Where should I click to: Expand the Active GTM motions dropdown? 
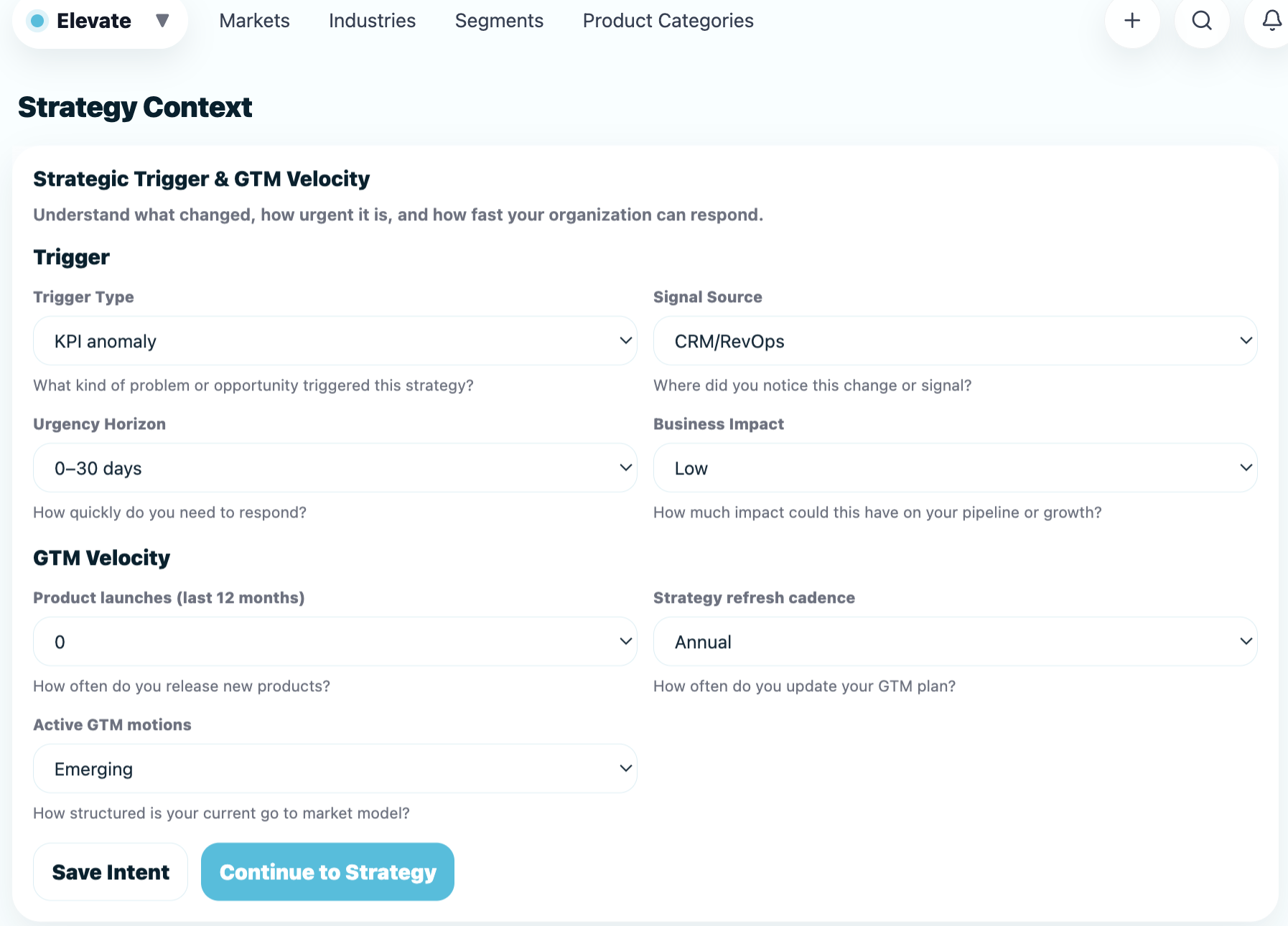click(335, 769)
